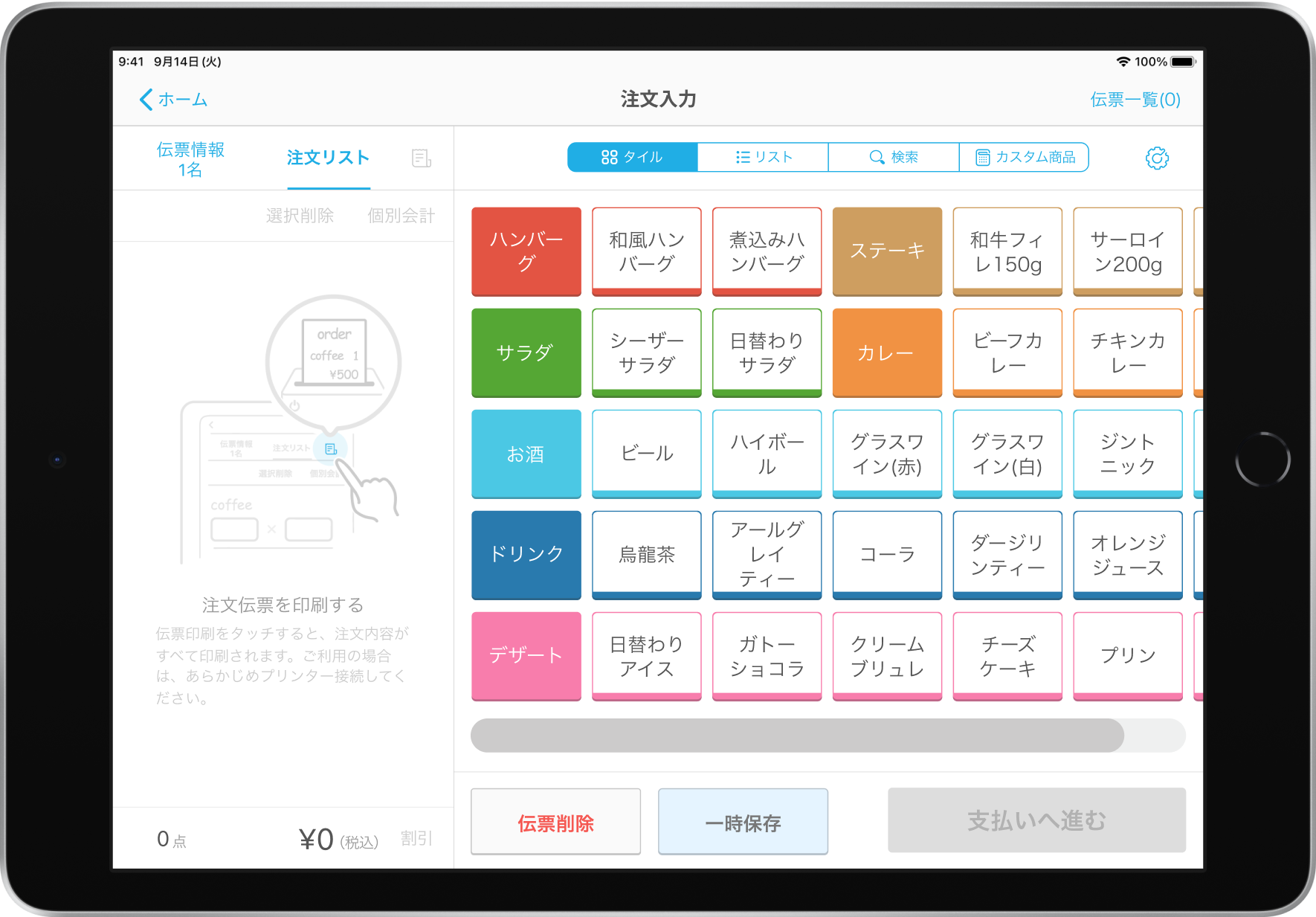The image size is (1316, 917).
Task: Switch to the 伝票情報 tab
Action: point(190,158)
